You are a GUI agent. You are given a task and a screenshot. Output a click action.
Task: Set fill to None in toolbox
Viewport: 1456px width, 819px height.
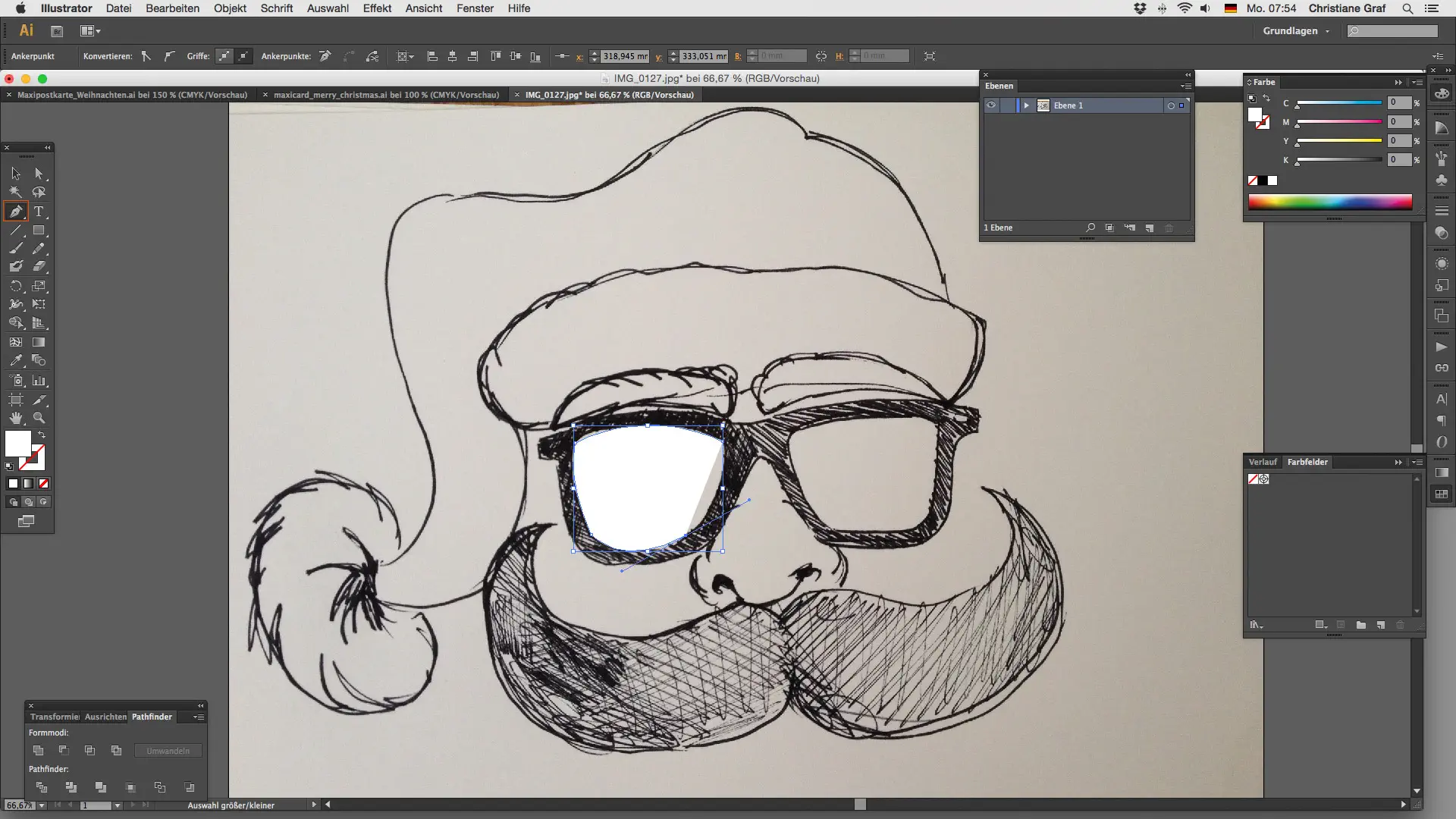pos(43,484)
